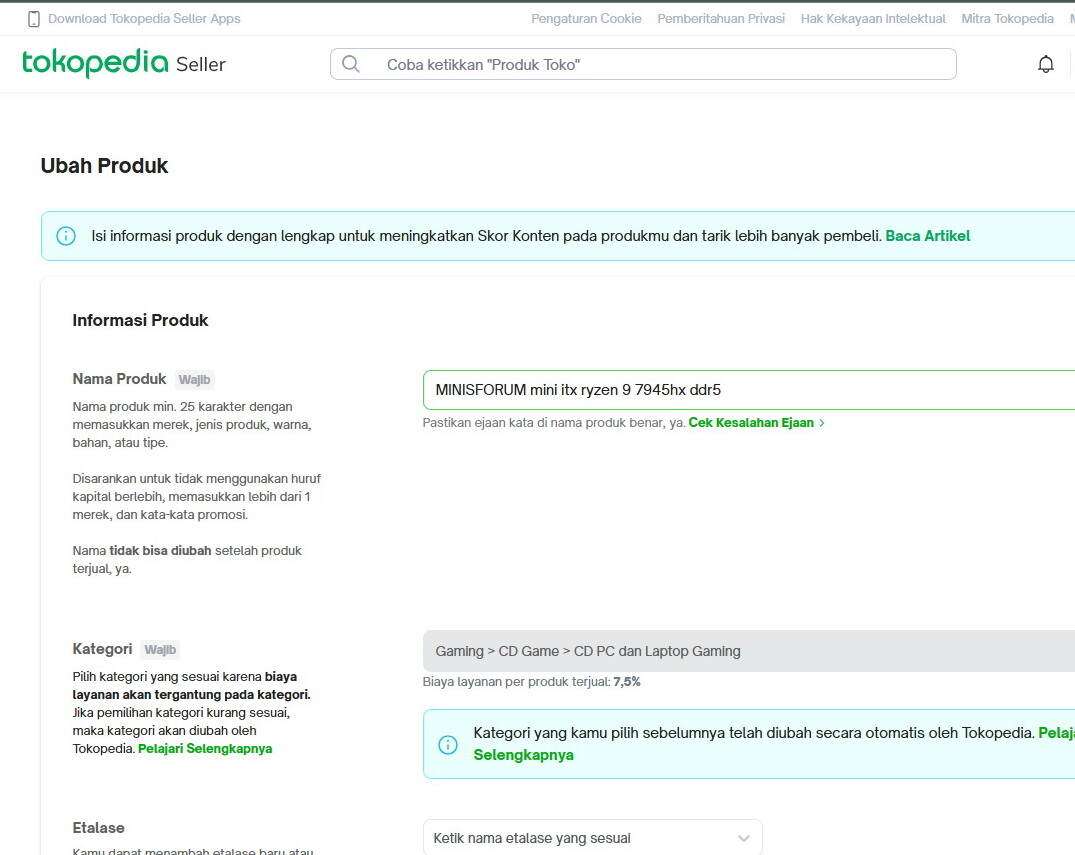Click the phone icon beside Download Tokopedia Seller Apps

click(x=34, y=19)
